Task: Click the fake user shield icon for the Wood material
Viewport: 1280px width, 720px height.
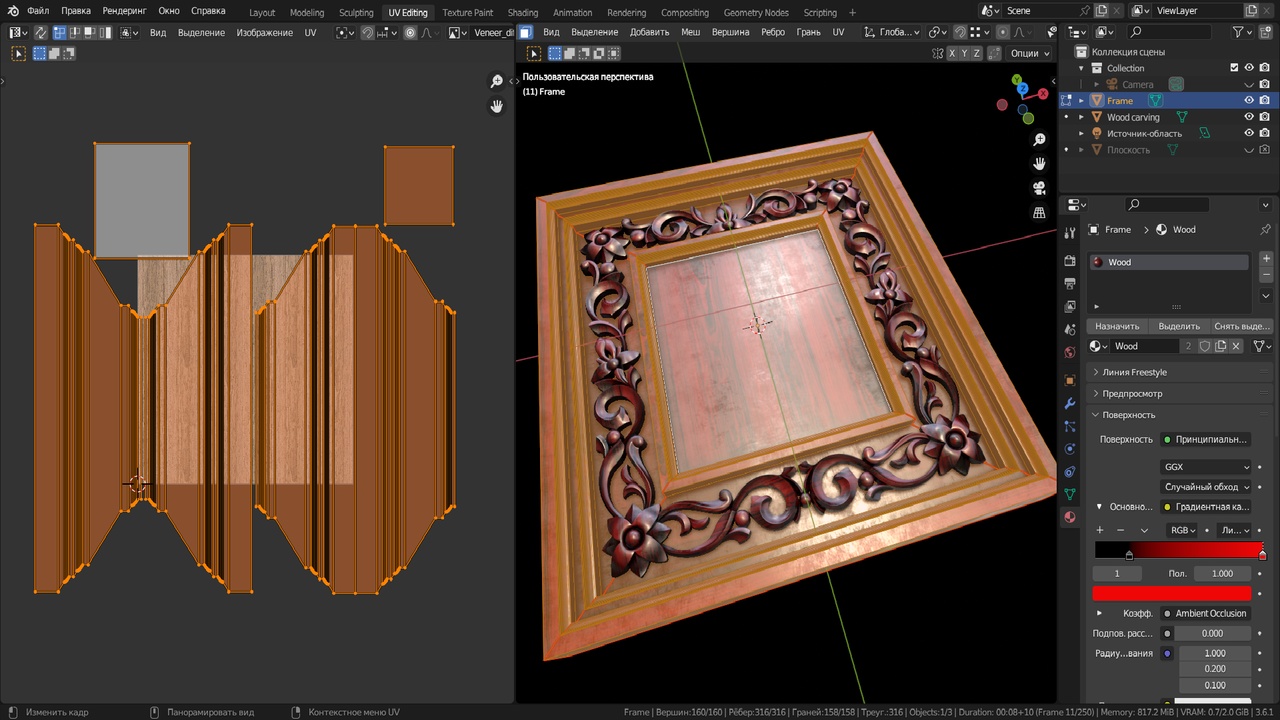Action: click(x=1205, y=346)
